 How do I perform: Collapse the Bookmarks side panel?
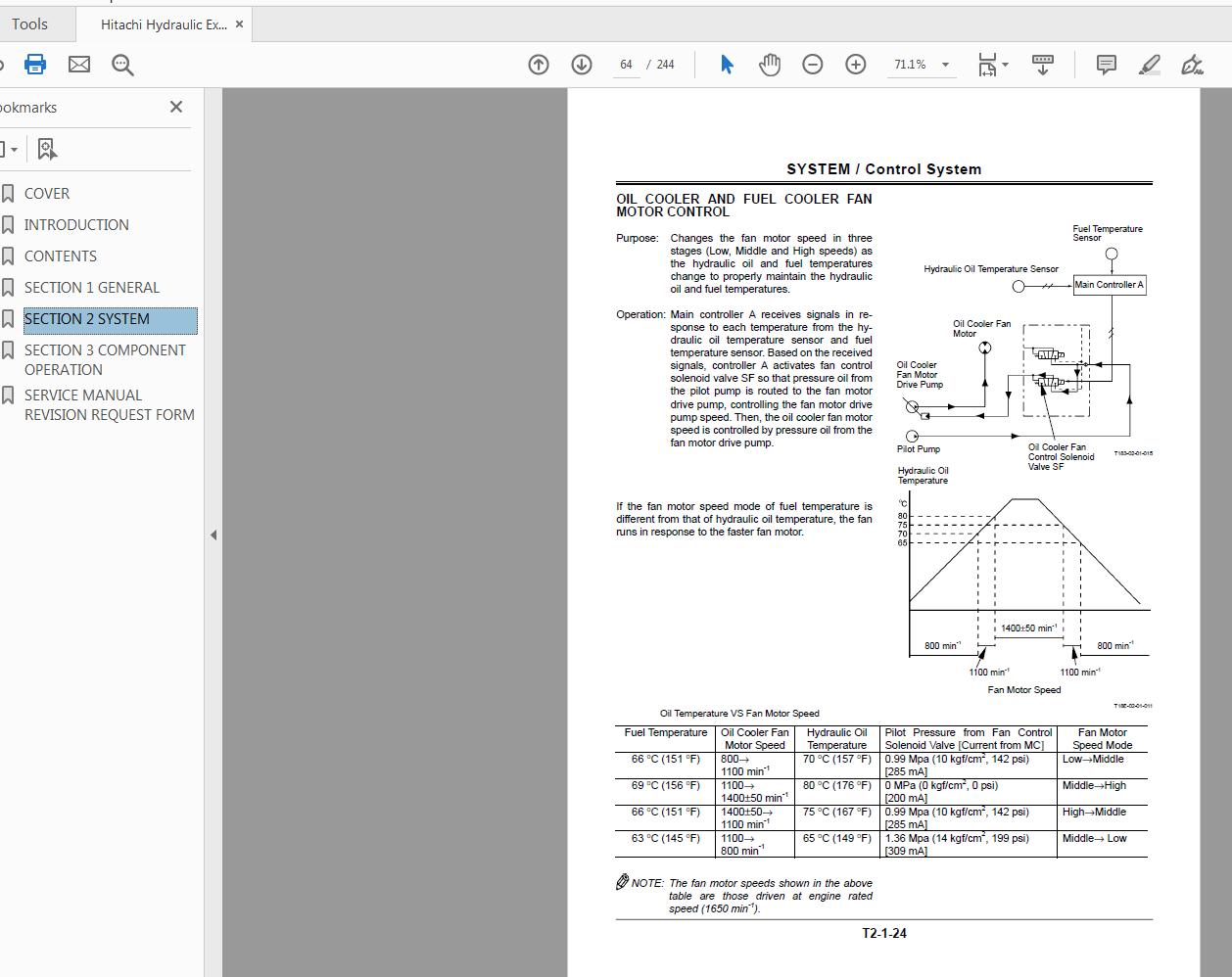coord(175,107)
